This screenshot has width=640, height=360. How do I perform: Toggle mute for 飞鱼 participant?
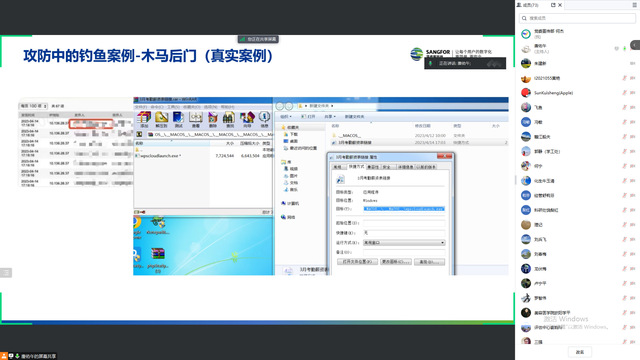pyautogui.click(x=624, y=107)
